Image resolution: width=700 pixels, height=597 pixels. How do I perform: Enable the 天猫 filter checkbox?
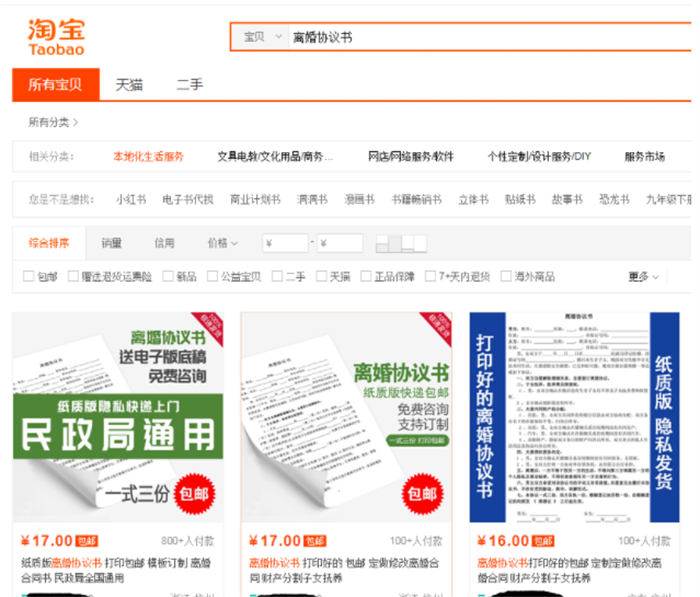(322, 277)
